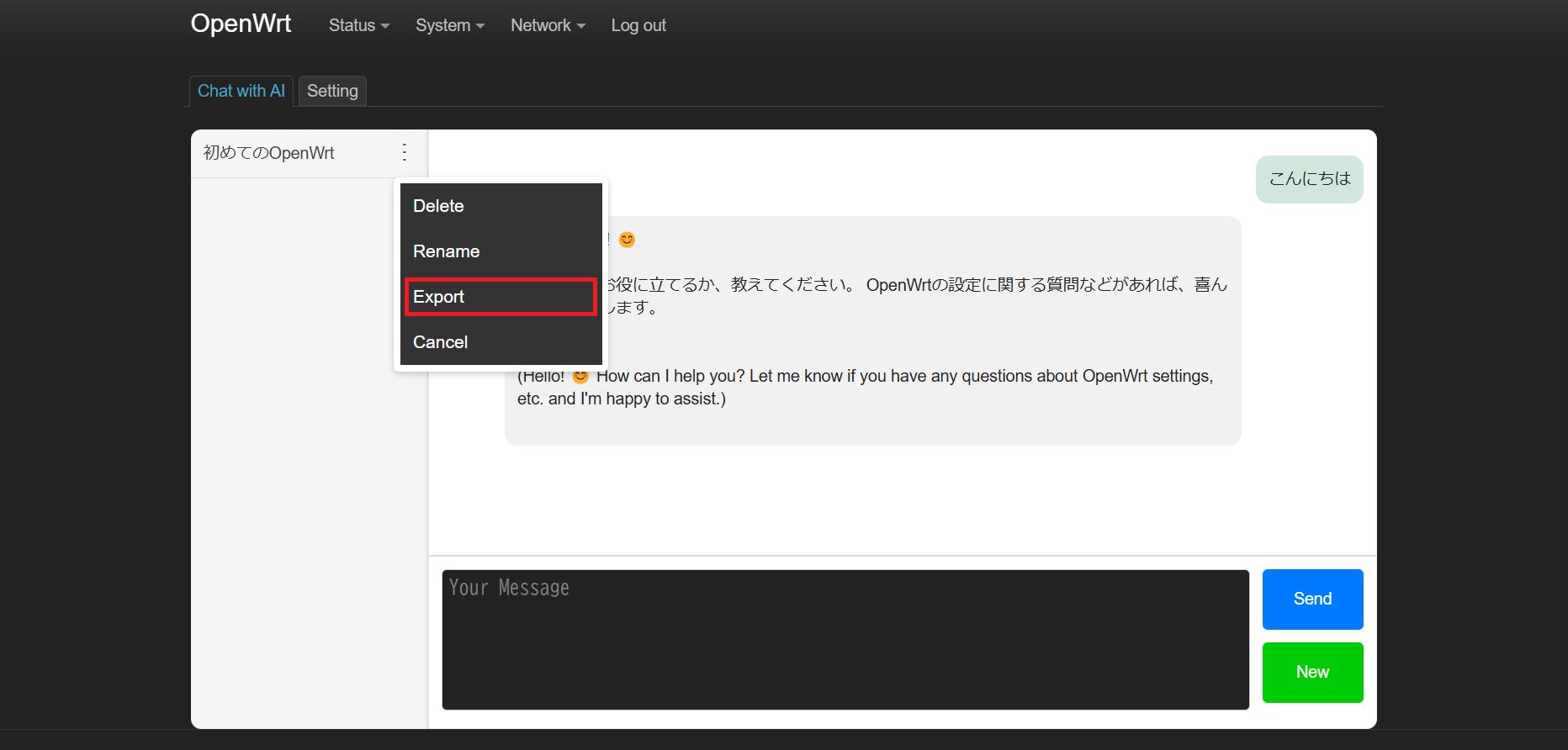This screenshot has width=1568, height=750.
Task: Choose Delete from the chat context menu
Action: click(x=501, y=206)
